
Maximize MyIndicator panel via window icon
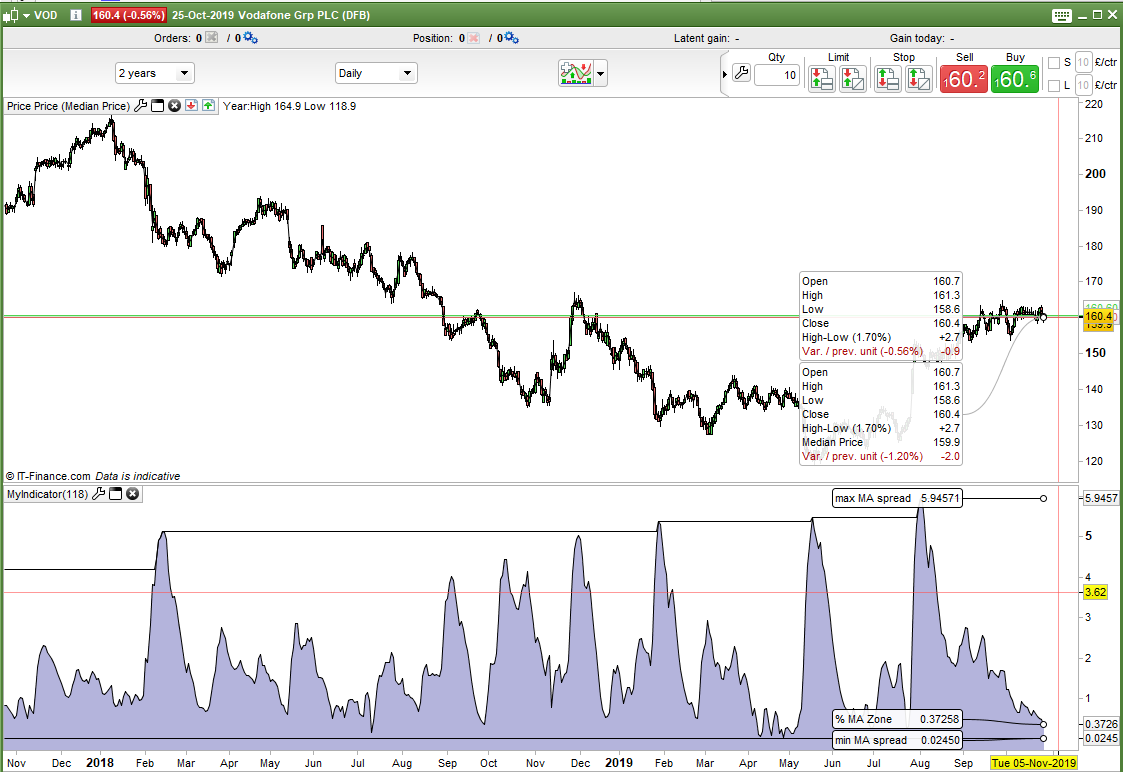pos(115,493)
